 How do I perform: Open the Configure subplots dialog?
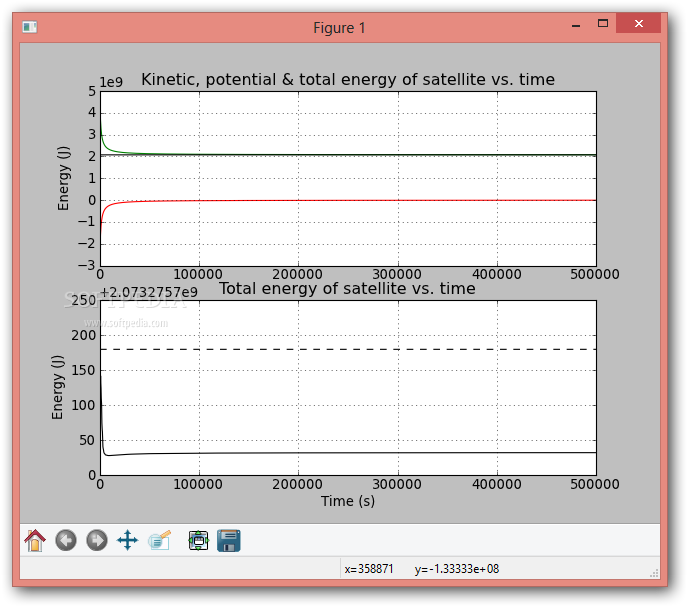[198, 540]
